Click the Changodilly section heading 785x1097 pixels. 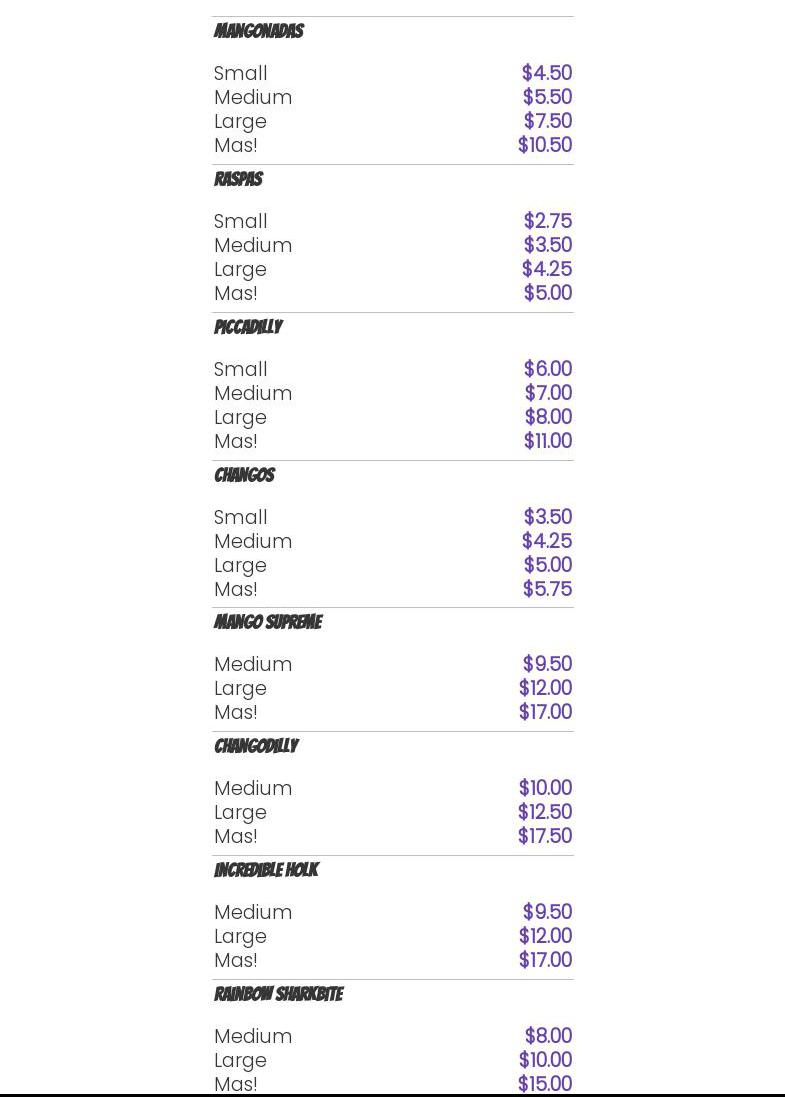[256, 747]
